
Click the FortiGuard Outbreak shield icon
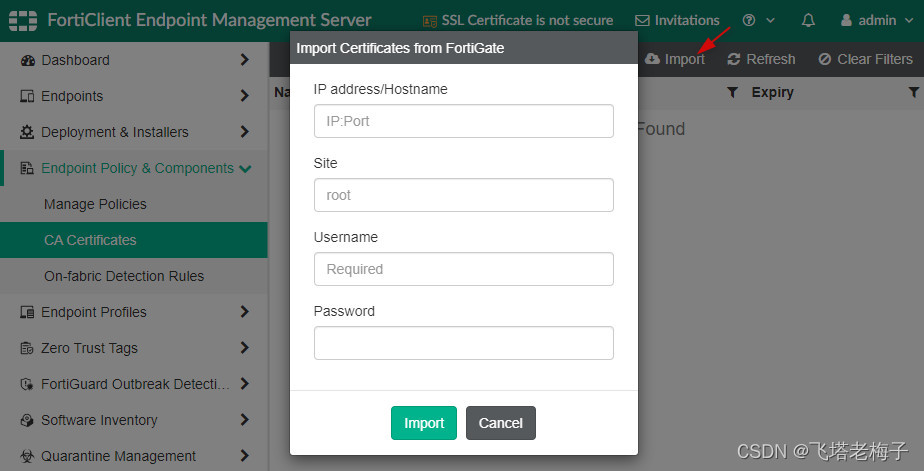(27, 384)
